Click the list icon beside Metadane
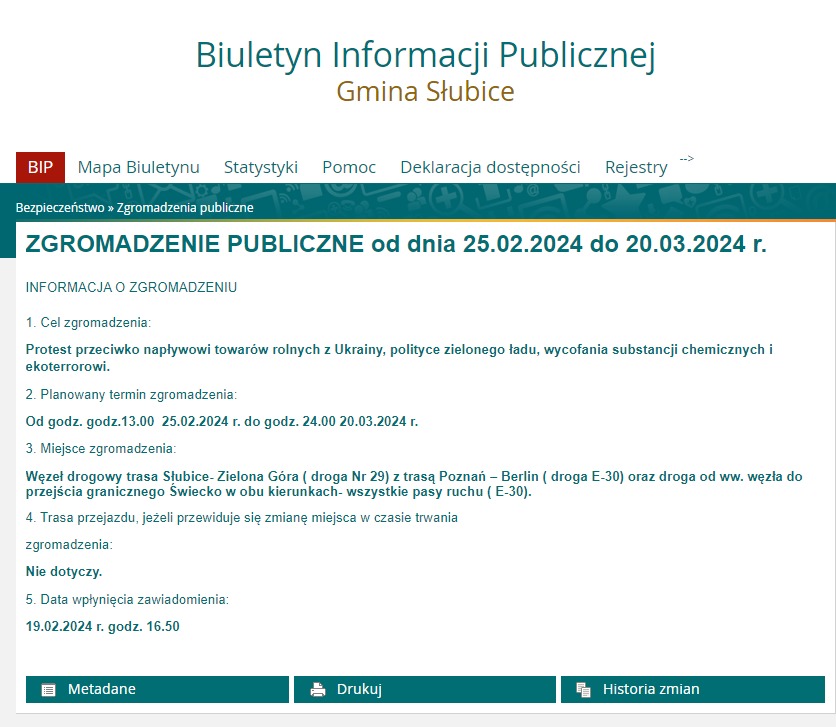The image size is (836, 727). 49,689
